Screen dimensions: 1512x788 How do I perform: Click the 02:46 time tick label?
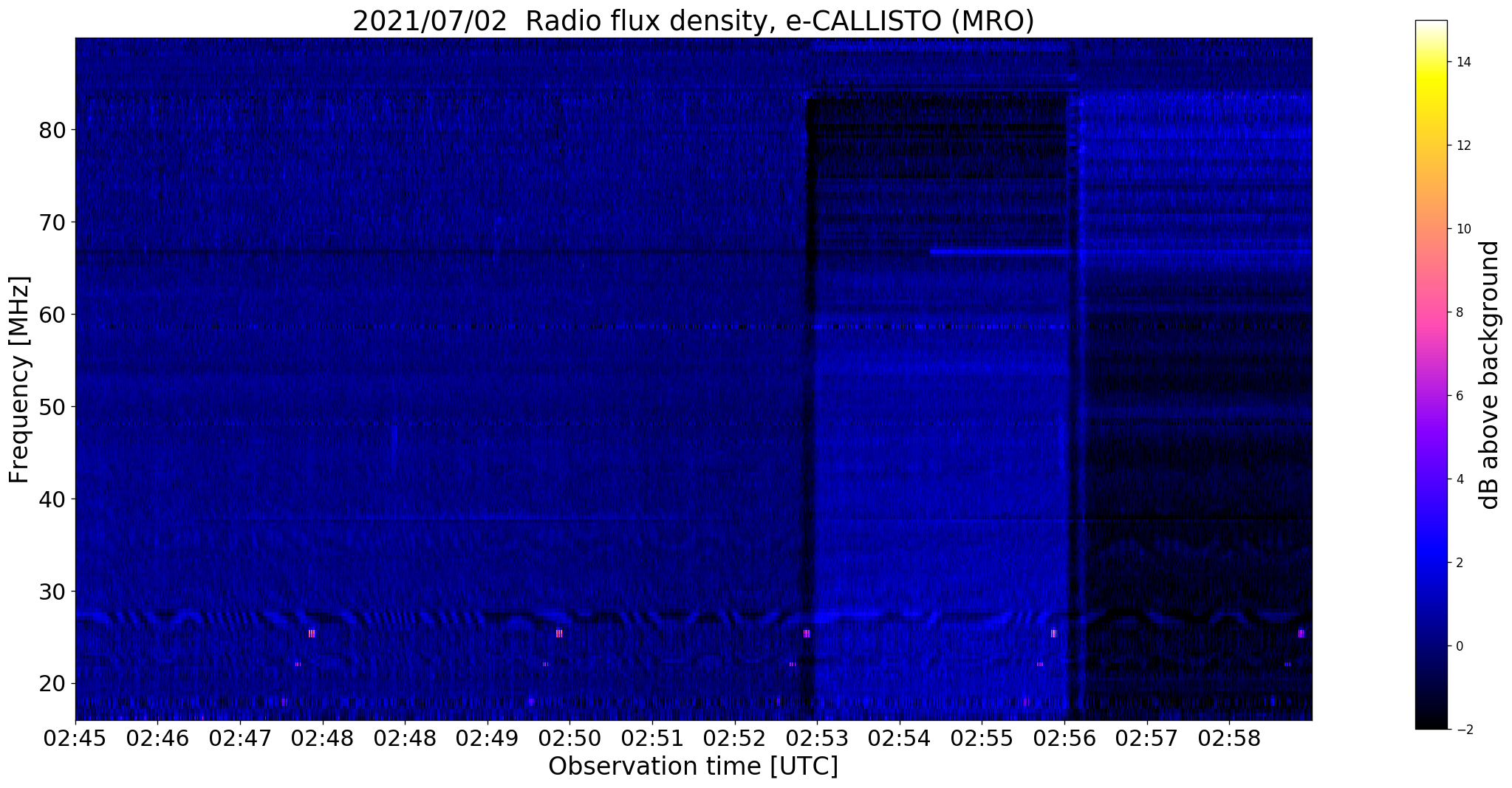[x=157, y=739]
